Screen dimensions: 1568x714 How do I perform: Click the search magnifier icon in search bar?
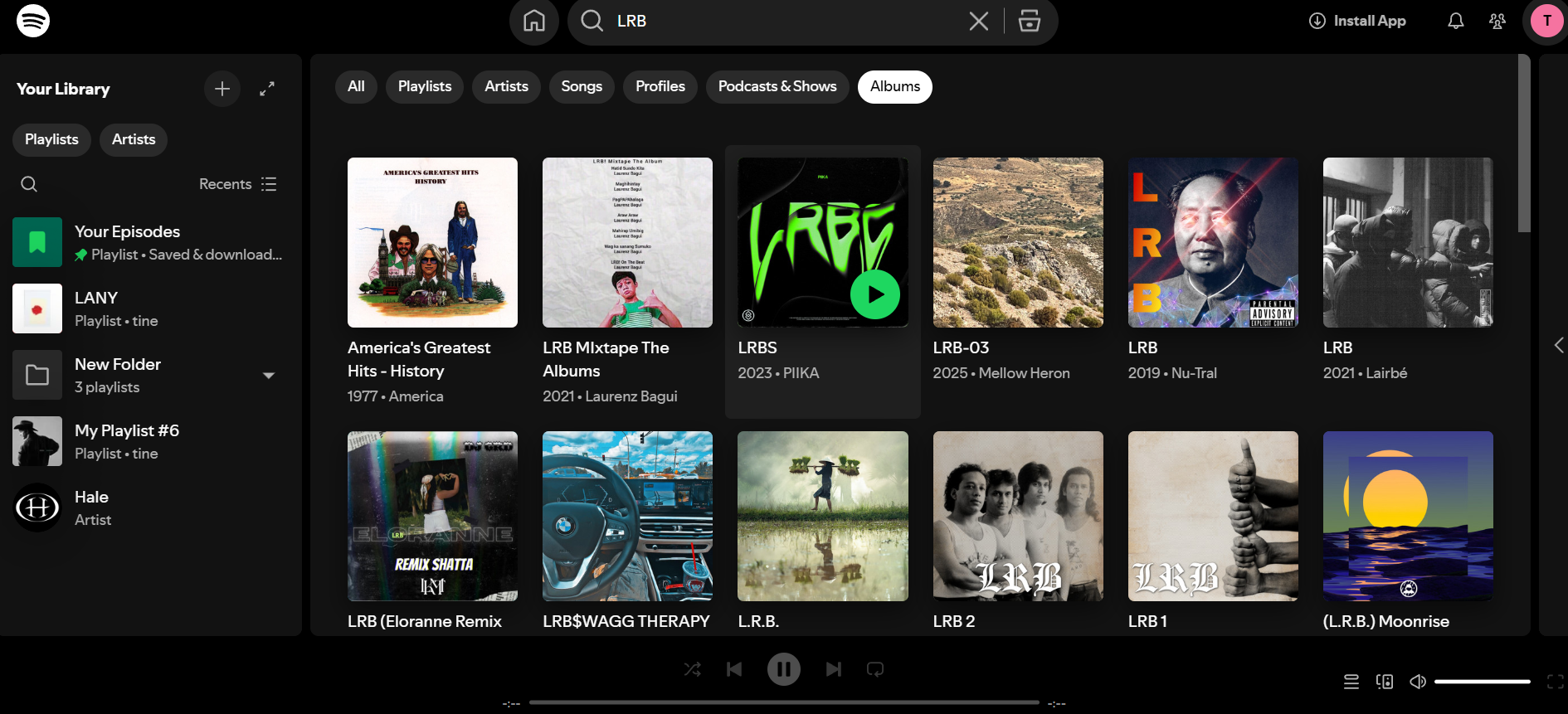(x=592, y=21)
